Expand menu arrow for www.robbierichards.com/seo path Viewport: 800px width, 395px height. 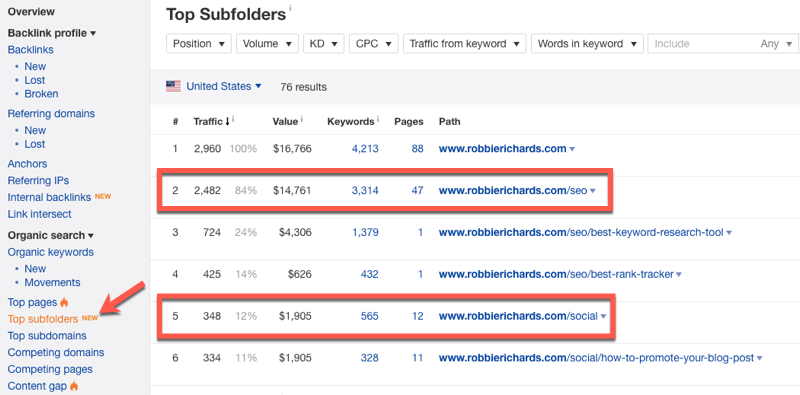(592, 191)
